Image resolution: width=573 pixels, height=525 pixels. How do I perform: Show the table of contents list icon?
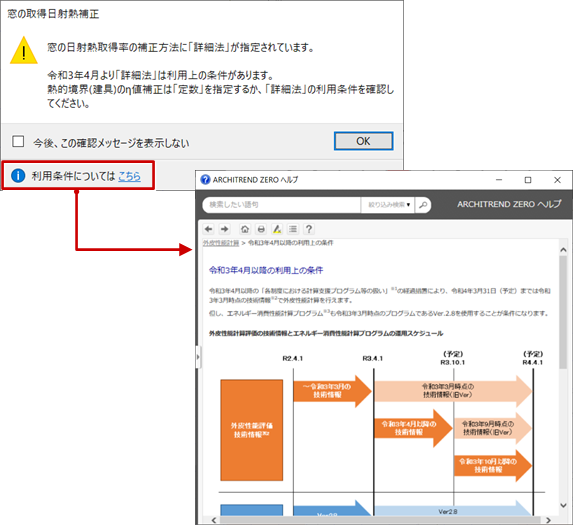[293, 229]
